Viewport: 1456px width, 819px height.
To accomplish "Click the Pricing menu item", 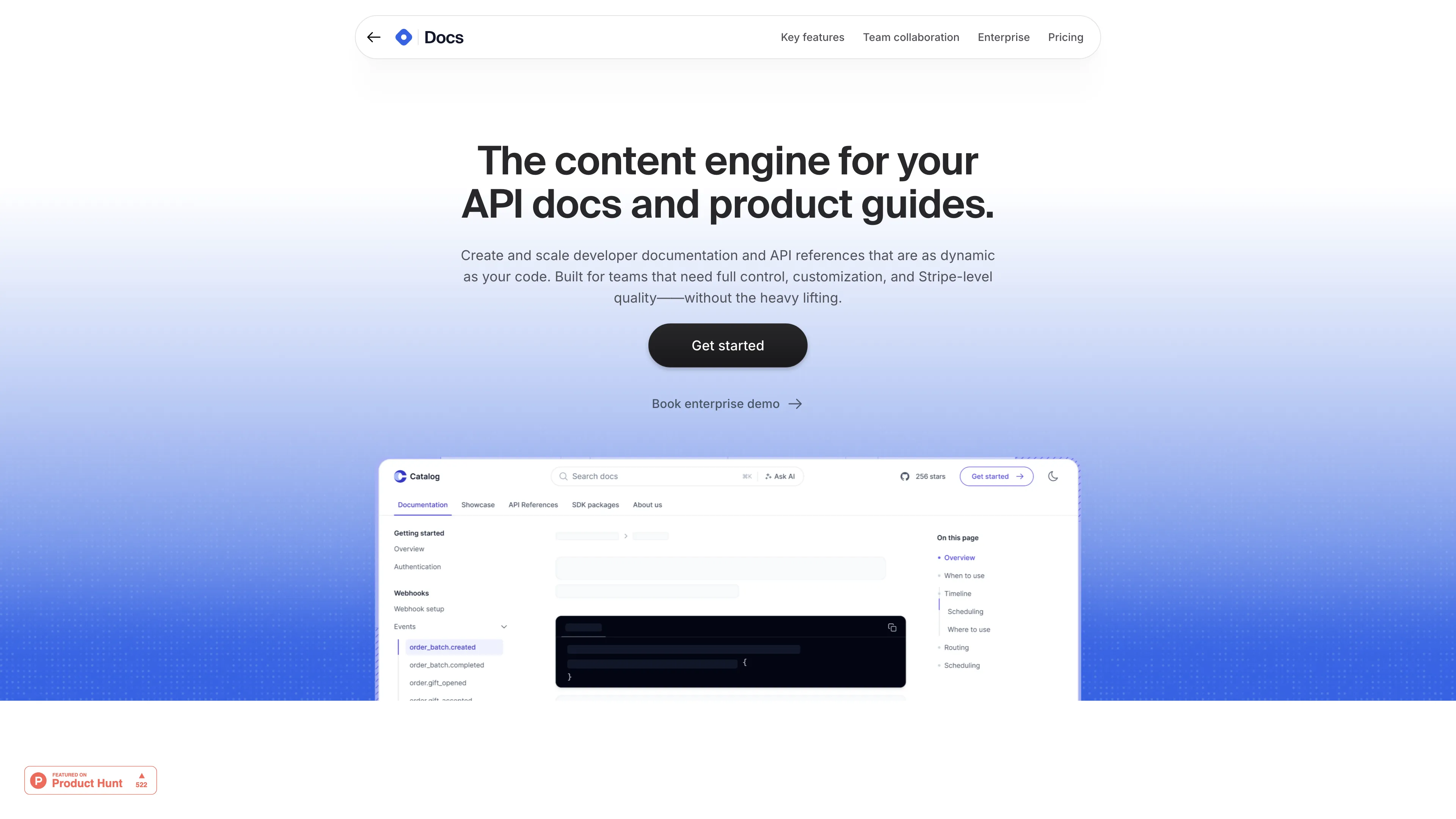I will point(1065,37).
